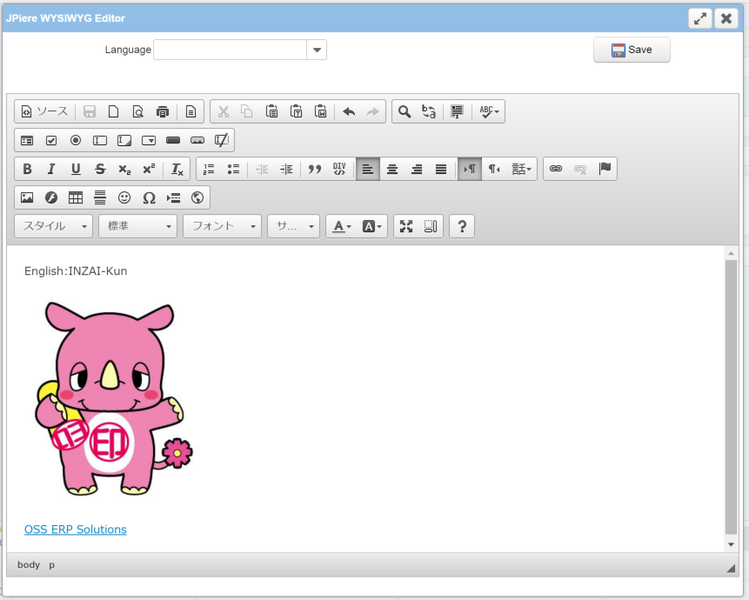Click the Find magnifier icon

click(404, 112)
